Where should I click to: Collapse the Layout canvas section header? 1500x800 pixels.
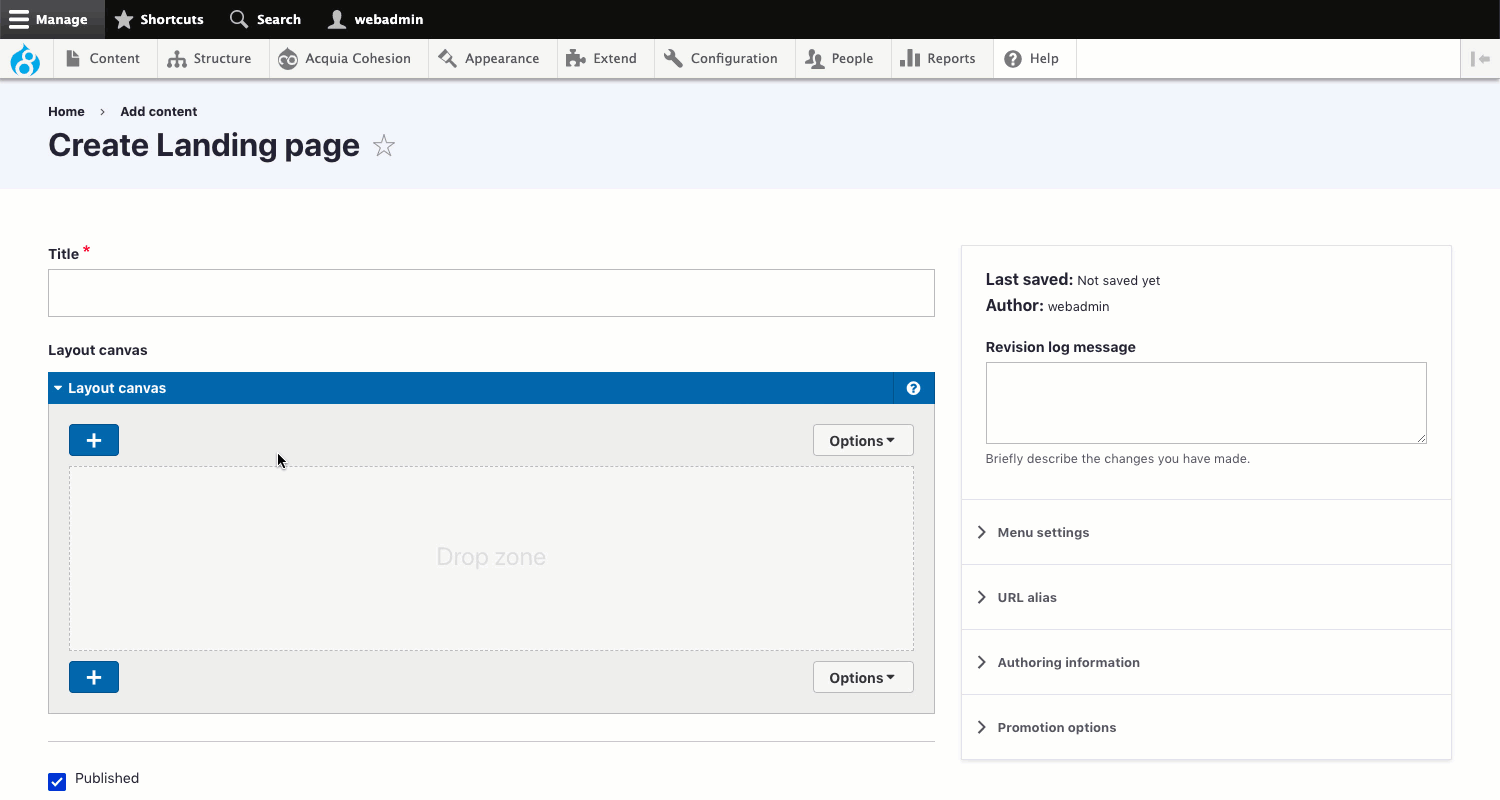(117, 388)
